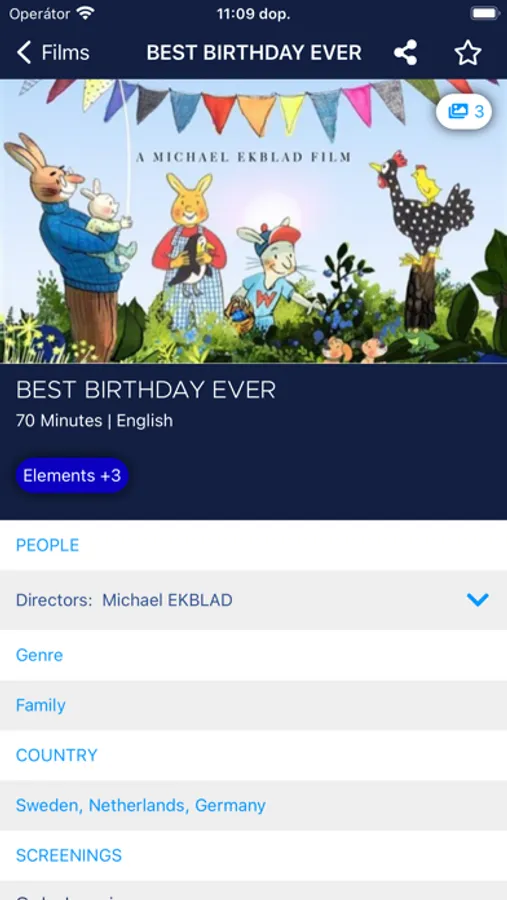Tap the BEST BIRTHDAY EVER header title
507x900 pixels.
[254, 53]
